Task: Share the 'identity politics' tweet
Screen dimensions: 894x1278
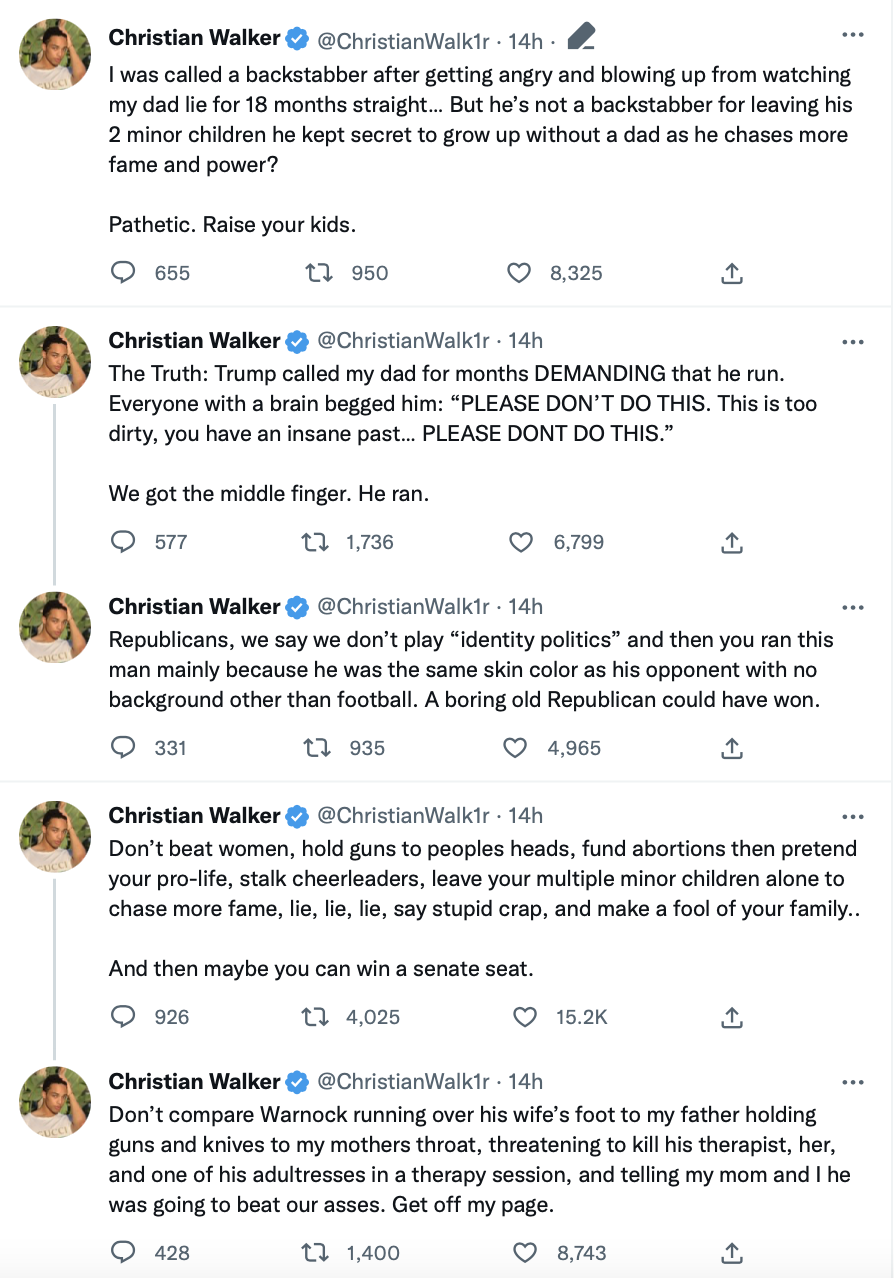Action: tap(731, 747)
